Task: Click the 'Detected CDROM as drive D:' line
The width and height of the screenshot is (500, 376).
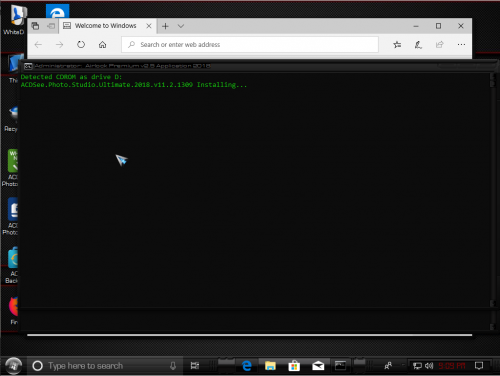Action: click(71, 77)
